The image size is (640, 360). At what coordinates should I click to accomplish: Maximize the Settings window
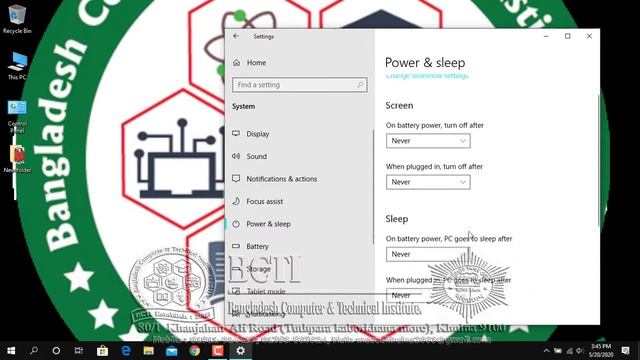[x=567, y=36]
